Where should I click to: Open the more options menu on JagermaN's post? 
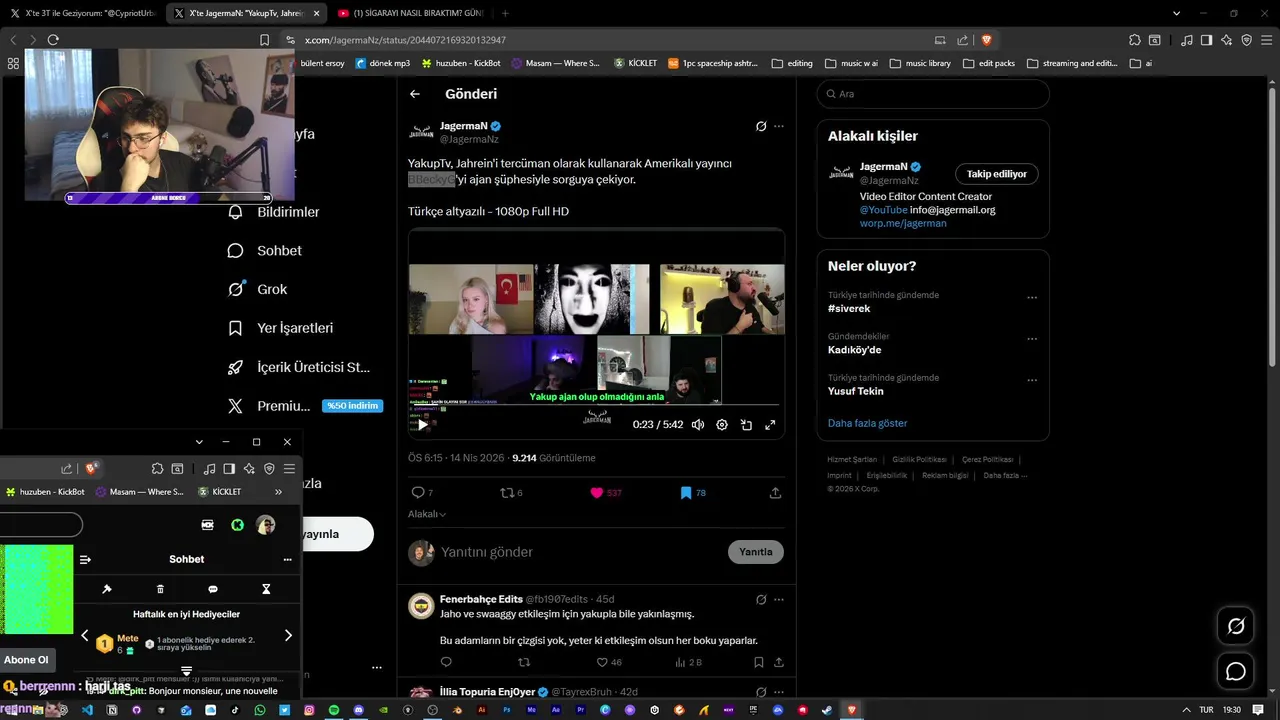(x=779, y=127)
